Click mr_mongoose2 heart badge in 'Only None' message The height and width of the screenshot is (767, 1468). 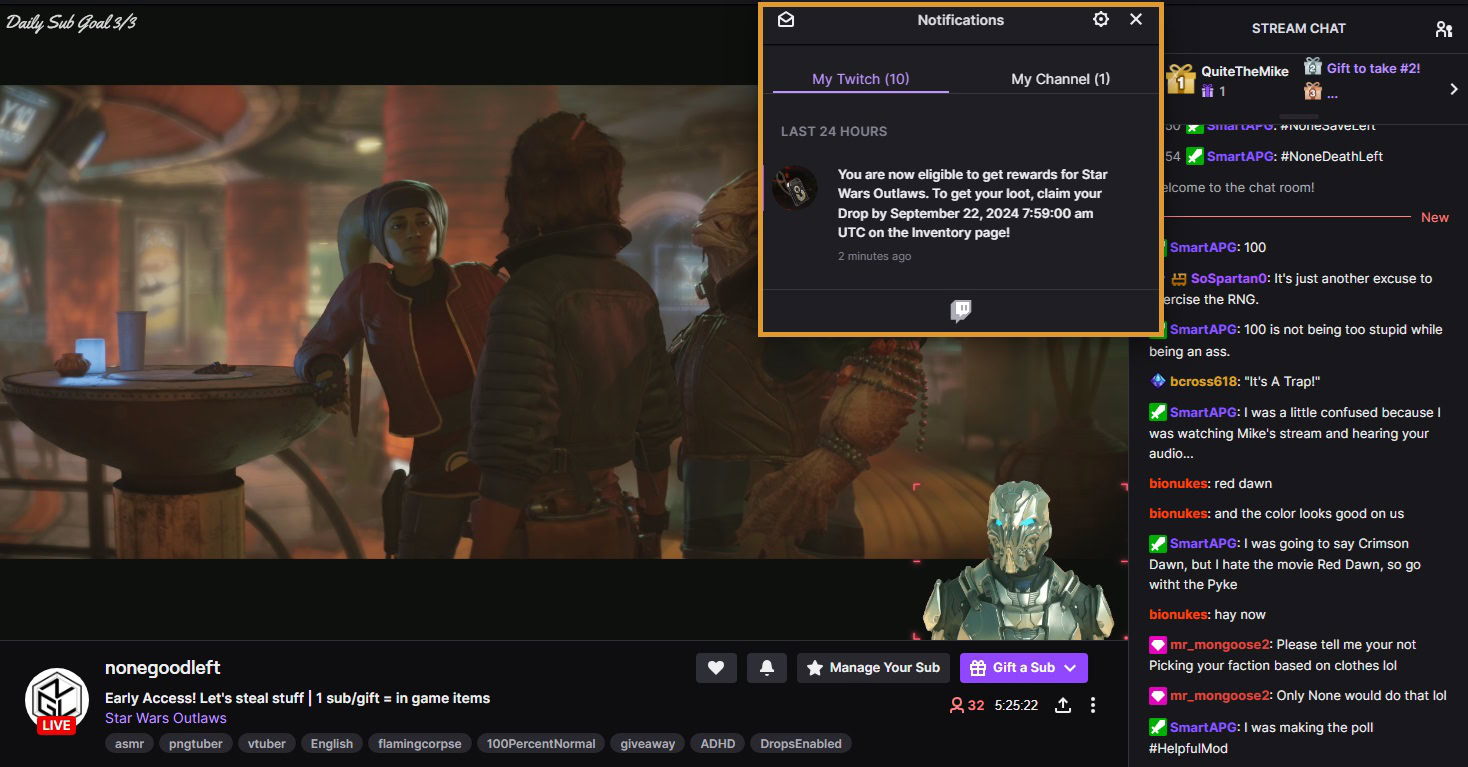coord(1158,695)
